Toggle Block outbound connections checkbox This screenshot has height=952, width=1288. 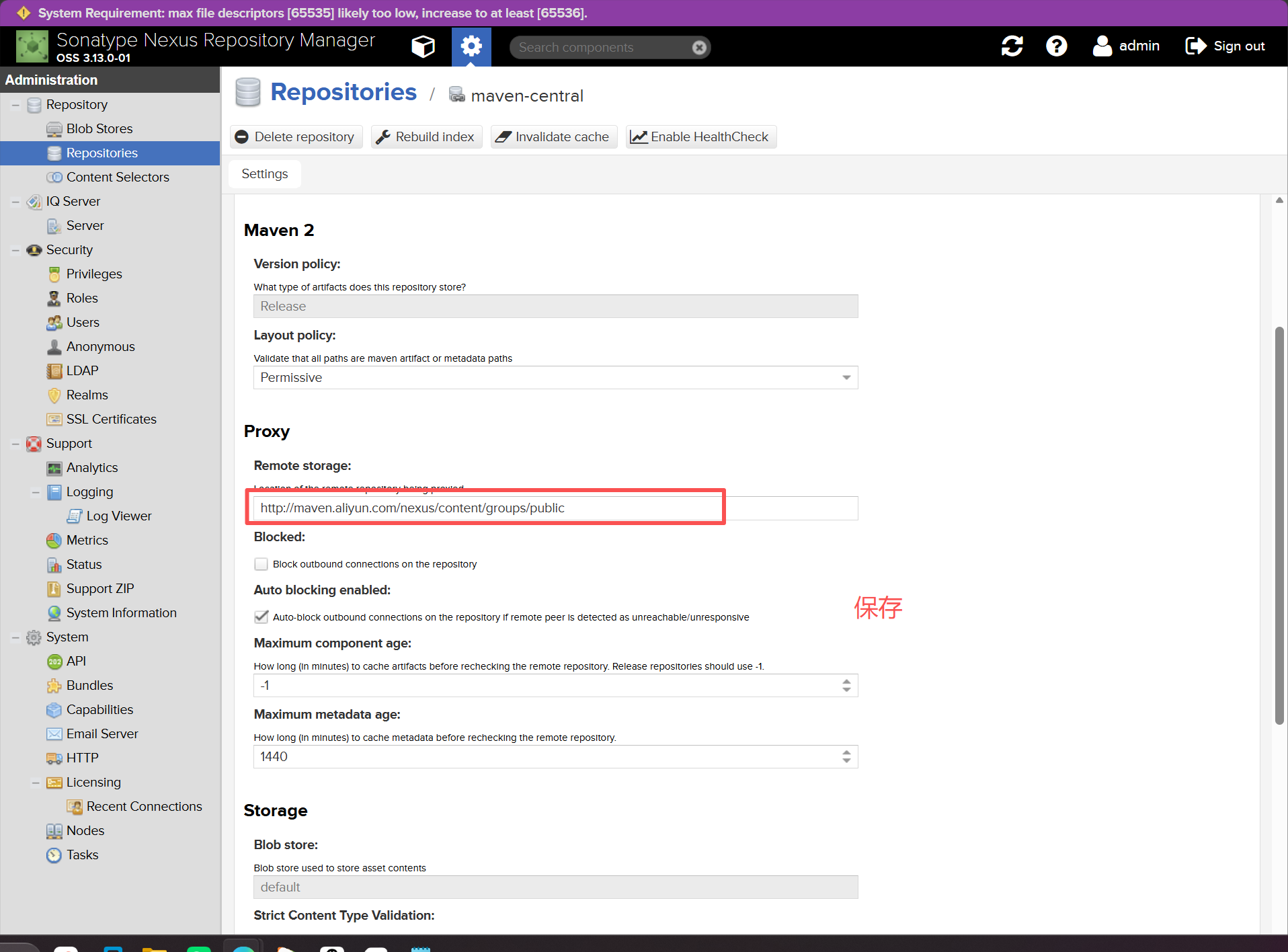(x=261, y=564)
